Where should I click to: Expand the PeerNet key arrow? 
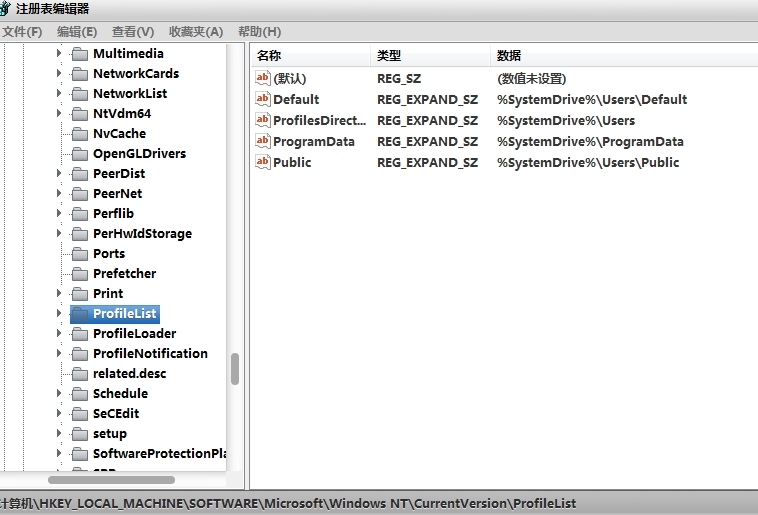[x=59, y=193]
